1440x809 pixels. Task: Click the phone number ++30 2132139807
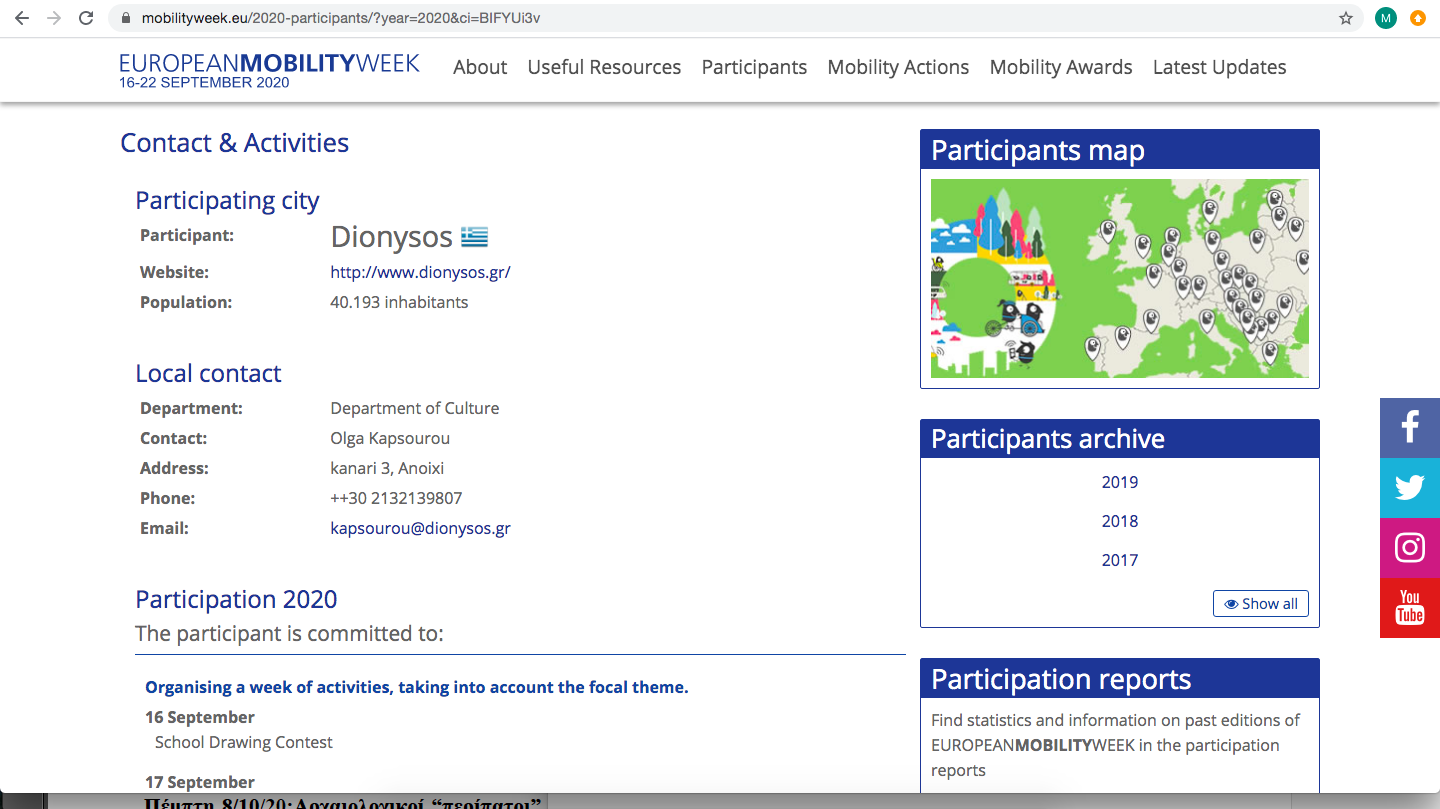pyautogui.click(x=396, y=498)
